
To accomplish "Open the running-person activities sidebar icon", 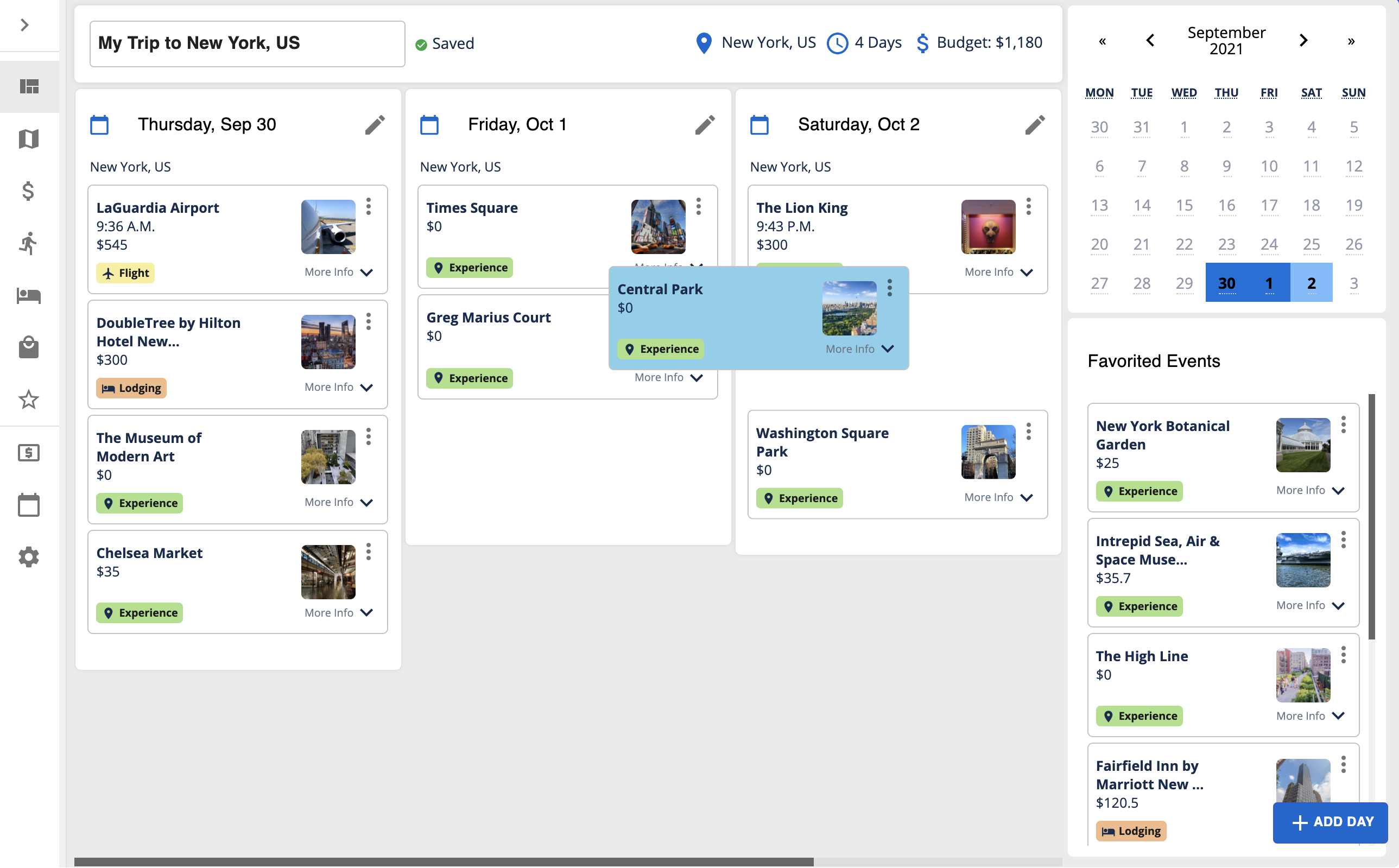I will click(29, 243).
